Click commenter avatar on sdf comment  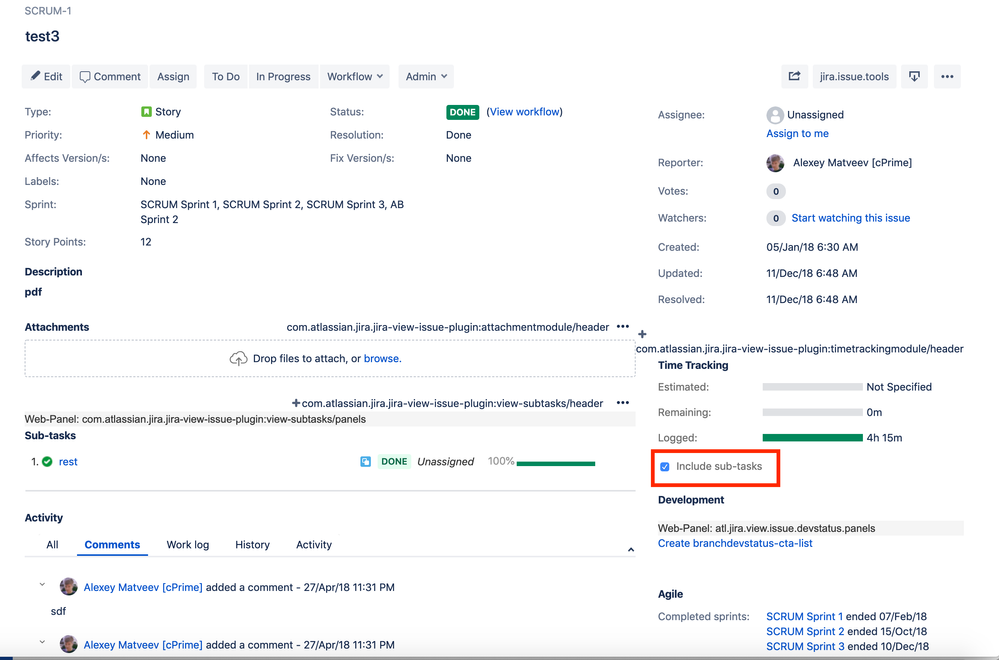(x=69, y=587)
